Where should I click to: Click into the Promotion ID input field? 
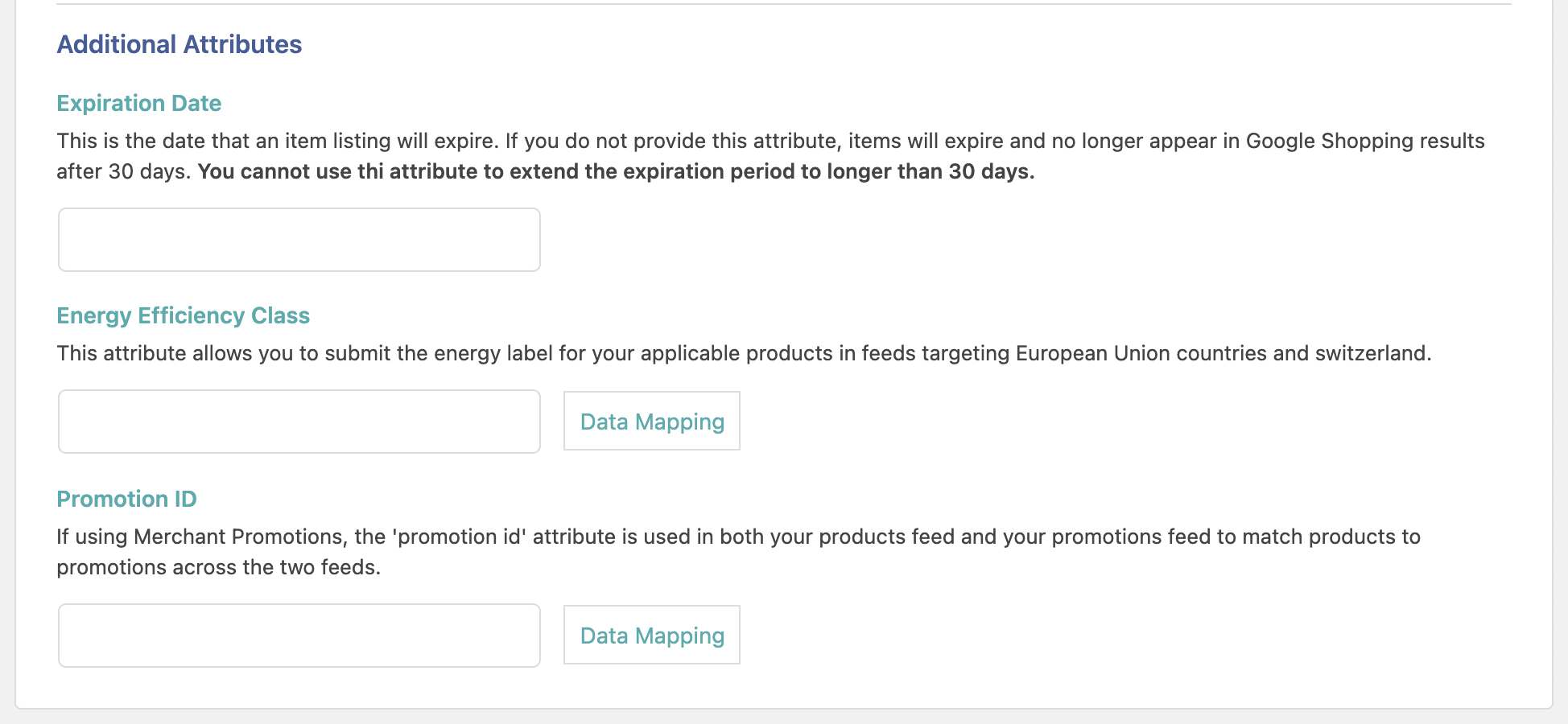tap(299, 636)
